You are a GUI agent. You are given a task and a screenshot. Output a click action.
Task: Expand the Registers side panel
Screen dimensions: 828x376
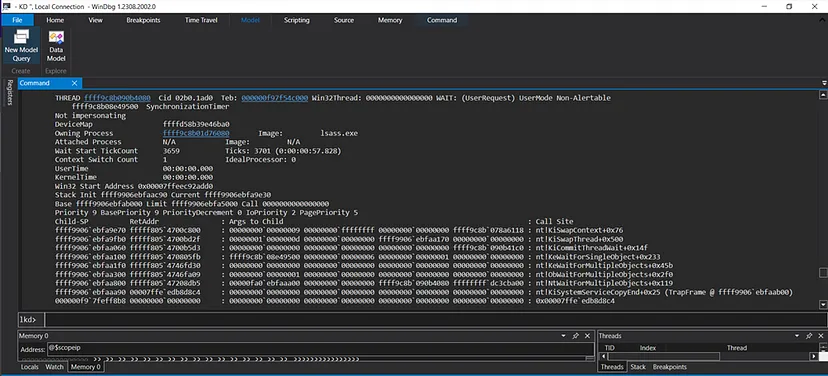tap(9, 93)
